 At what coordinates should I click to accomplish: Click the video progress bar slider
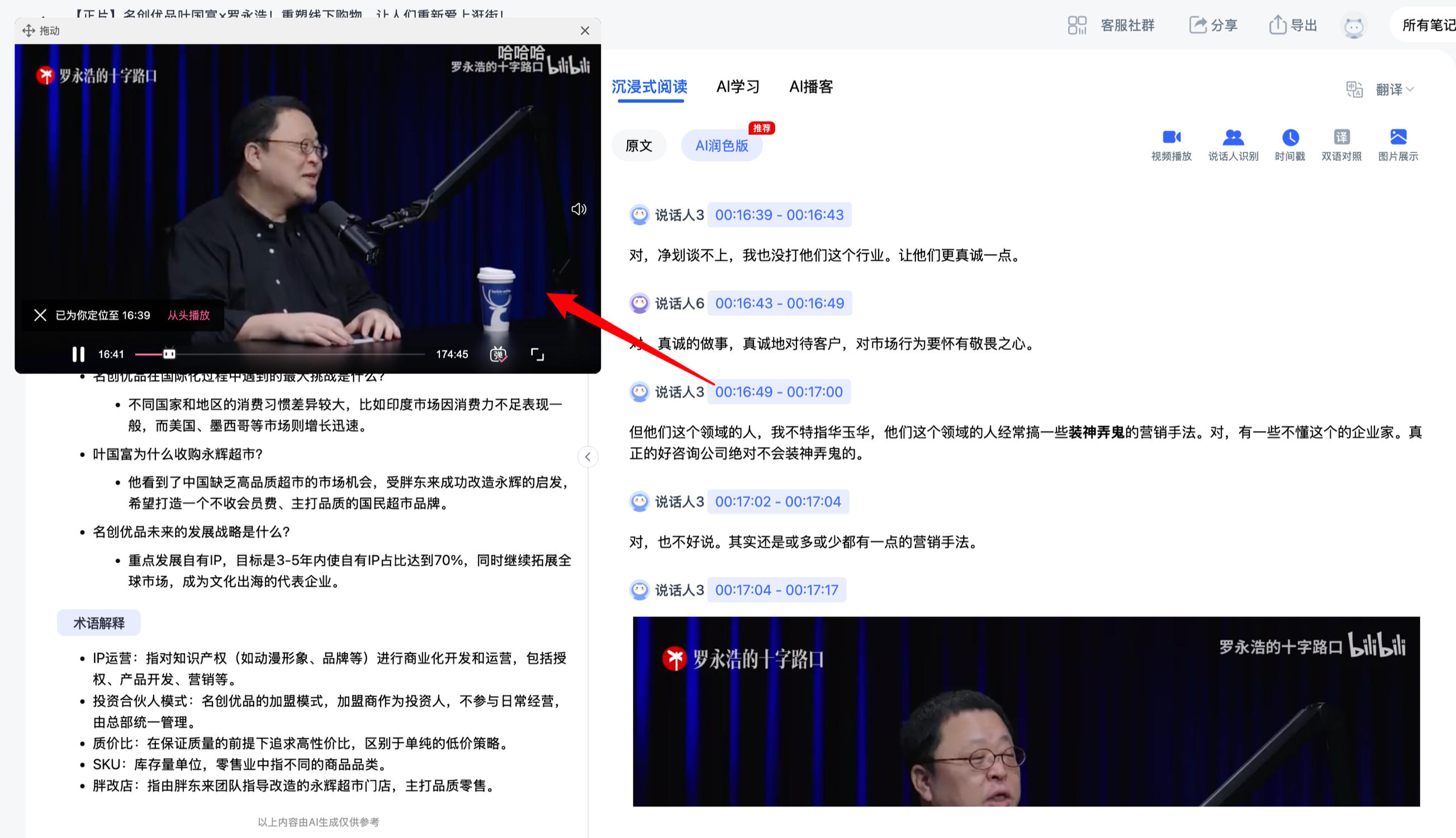click(x=169, y=354)
